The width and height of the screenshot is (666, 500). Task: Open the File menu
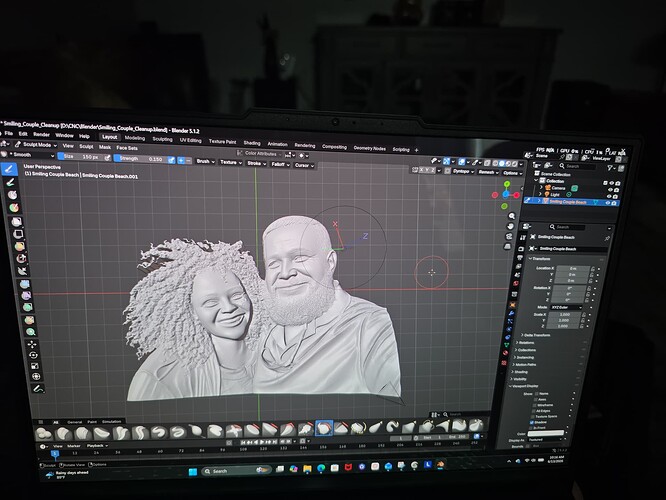pos(8,133)
